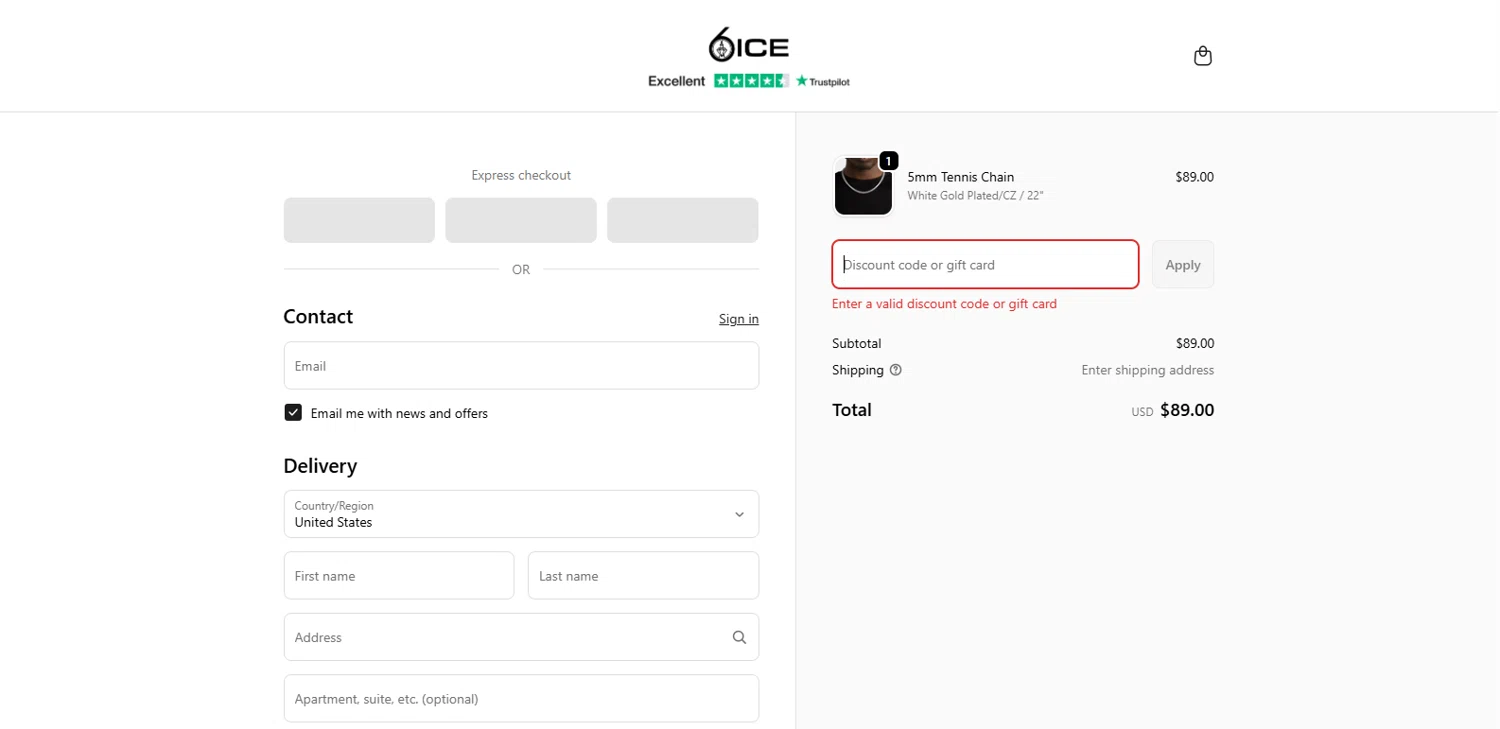This screenshot has width=1500, height=729.
Task: Click the Contact heading
Action: point(318,317)
